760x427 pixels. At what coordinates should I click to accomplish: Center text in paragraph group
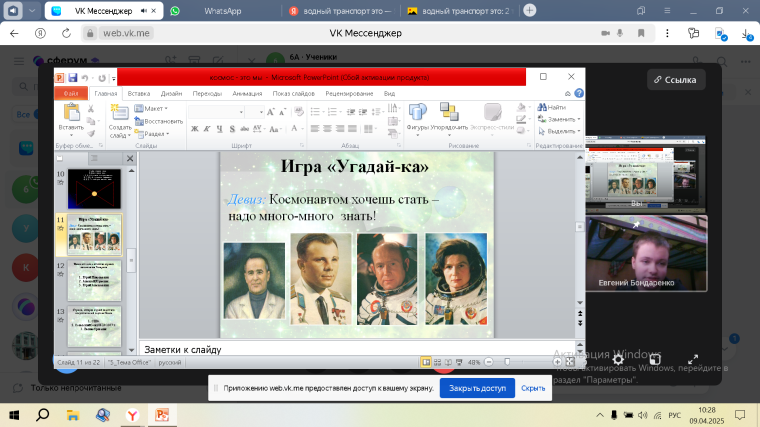(x=328, y=128)
